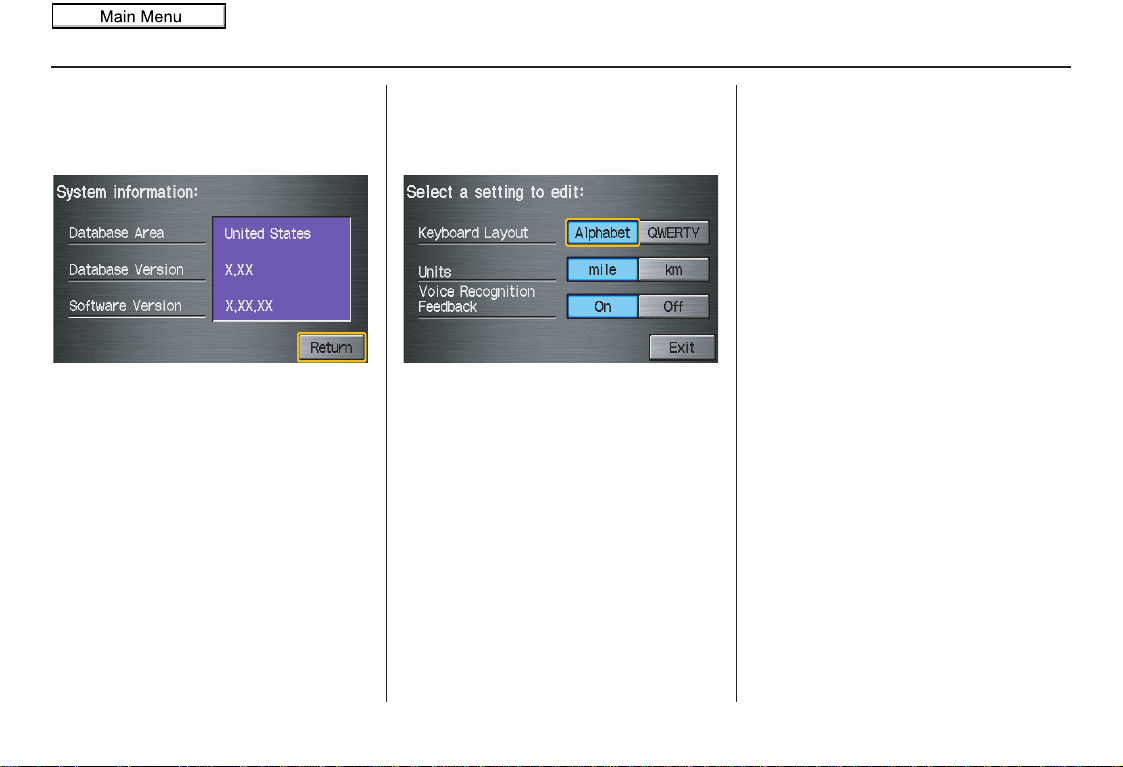Switch keyboard layout to QWERTY
The image size is (1123, 767).
pyautogui.click(x=674, y=233)
